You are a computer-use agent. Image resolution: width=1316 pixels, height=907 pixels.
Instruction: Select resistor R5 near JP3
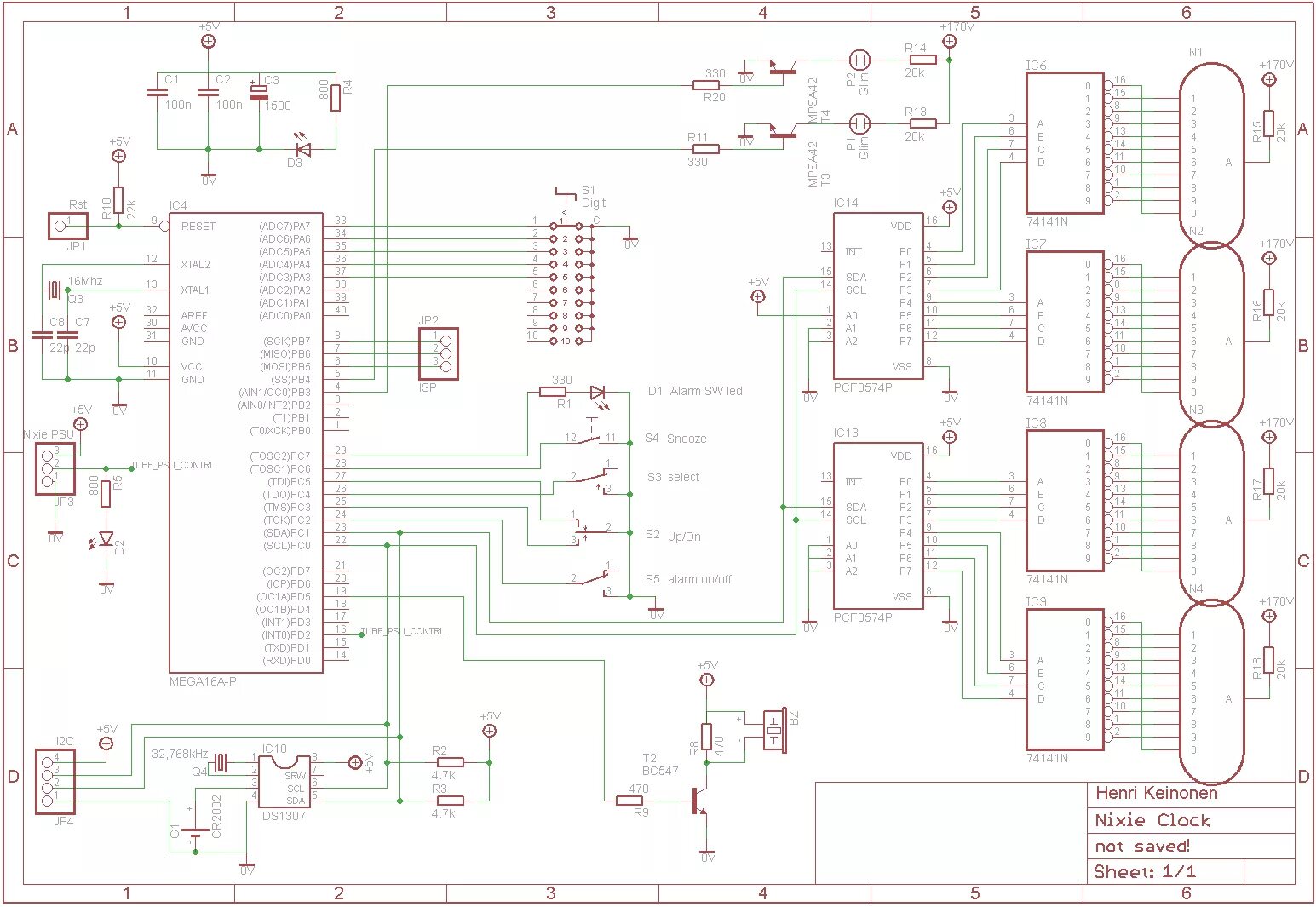[106, 494]
